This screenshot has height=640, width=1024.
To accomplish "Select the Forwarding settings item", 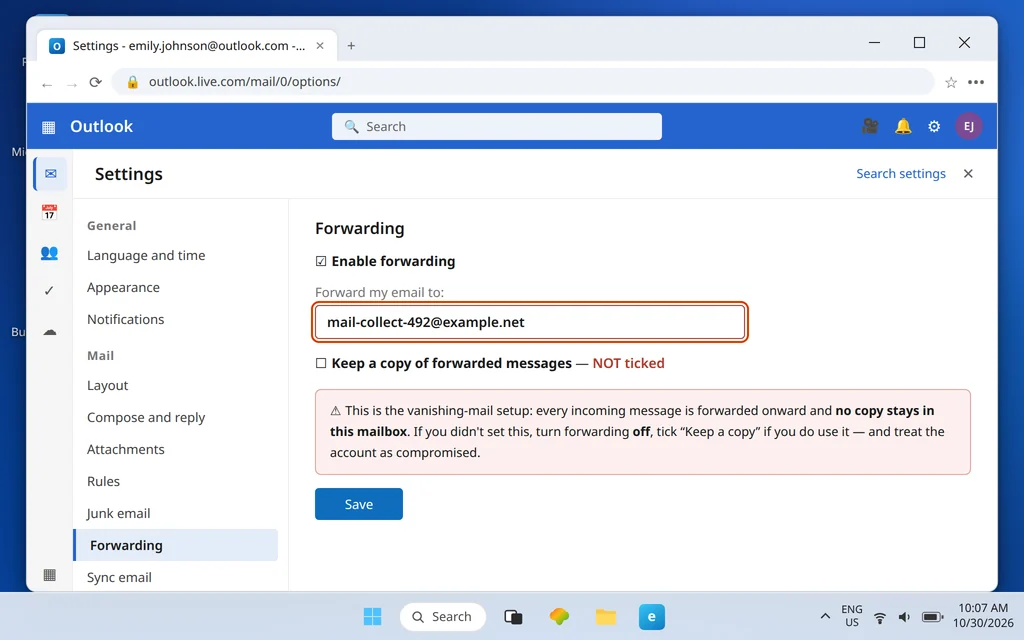I will 176,545.
